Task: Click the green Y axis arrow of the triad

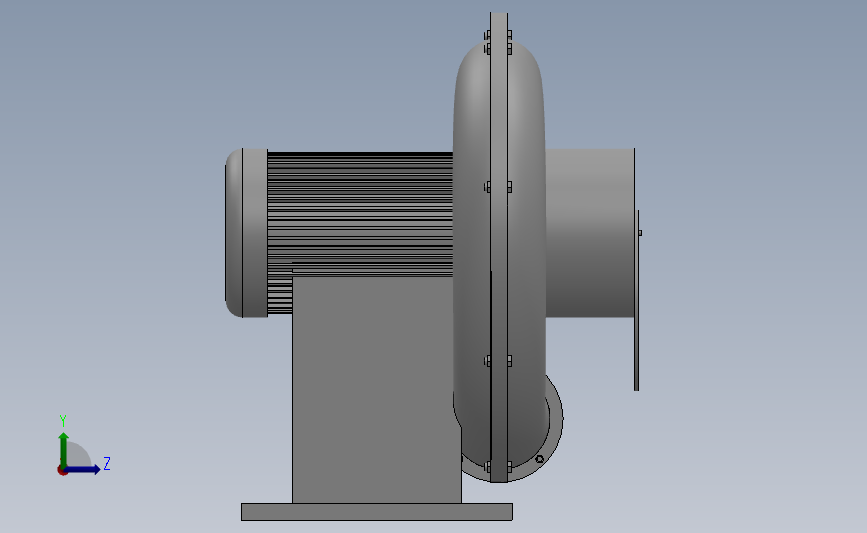Action: coord(64,450)
